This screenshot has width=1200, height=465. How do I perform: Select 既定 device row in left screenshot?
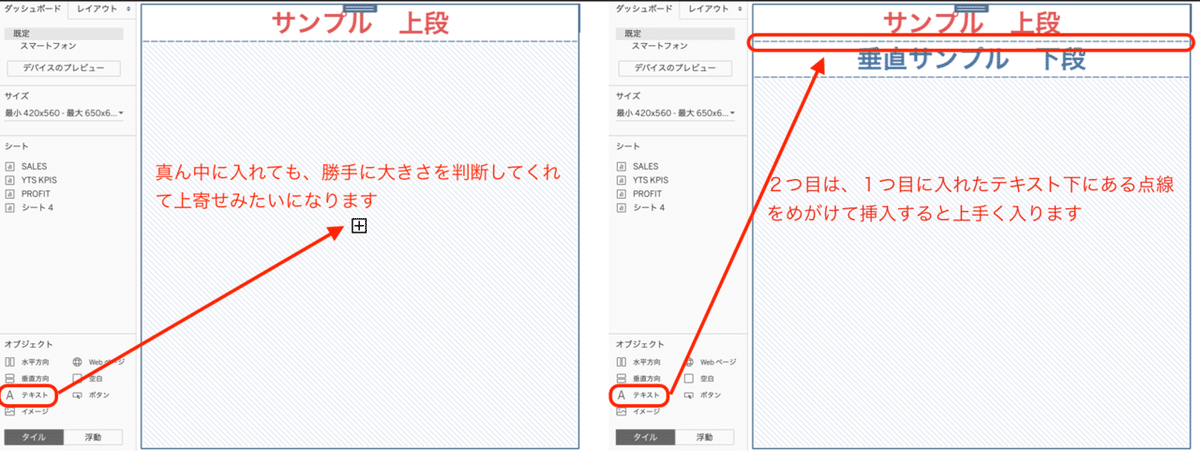tap(64, 34)
